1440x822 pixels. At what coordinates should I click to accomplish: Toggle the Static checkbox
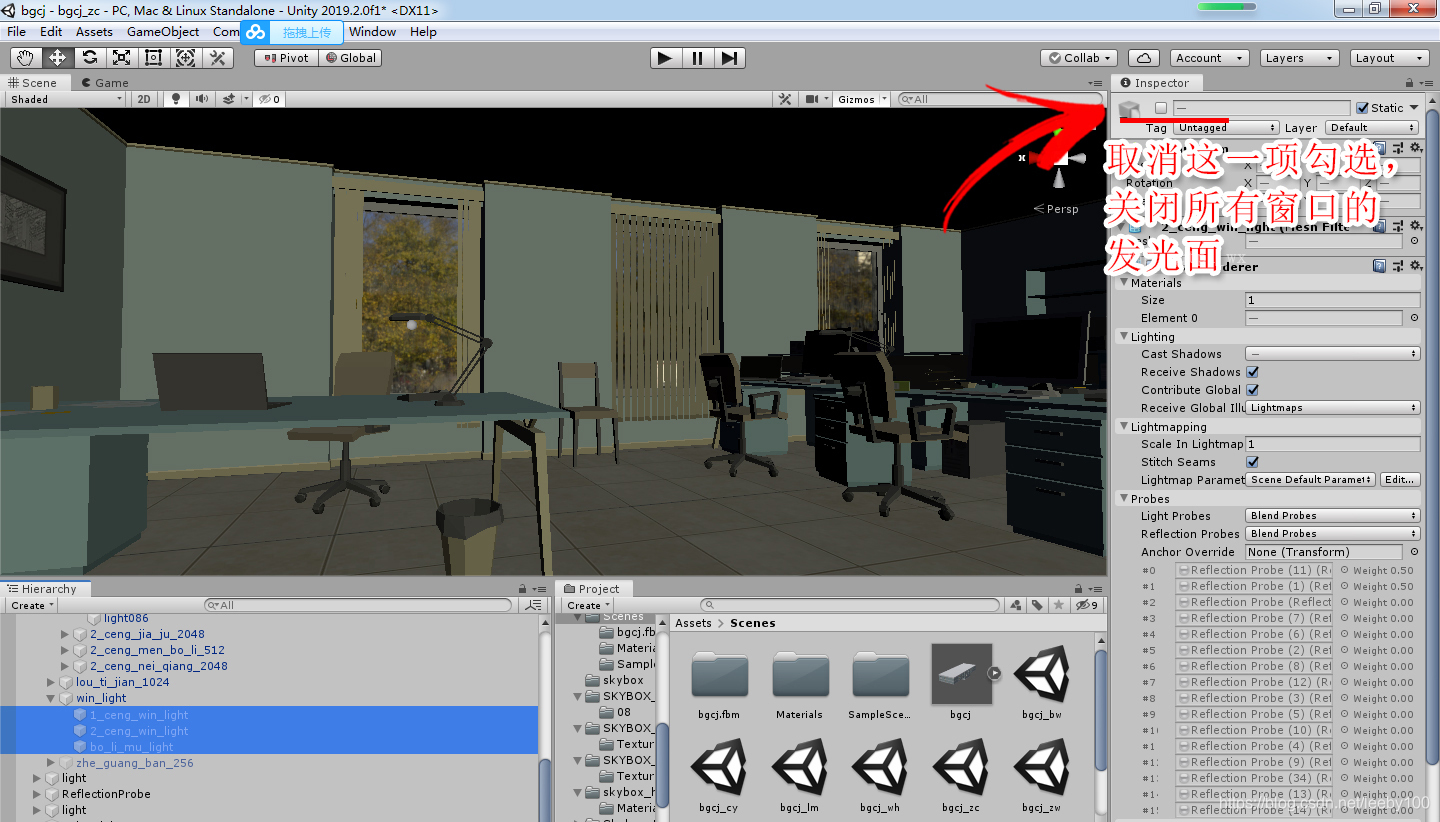(x=1362, y=108)
